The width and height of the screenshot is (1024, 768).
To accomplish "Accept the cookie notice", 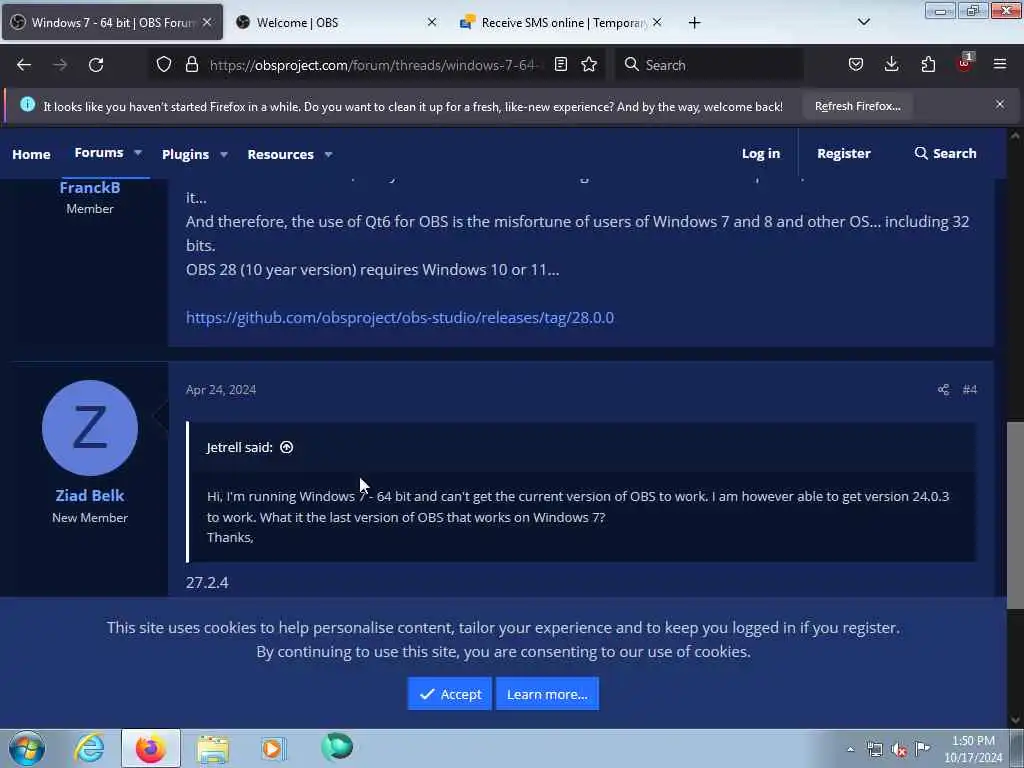I will pos(449,694).
